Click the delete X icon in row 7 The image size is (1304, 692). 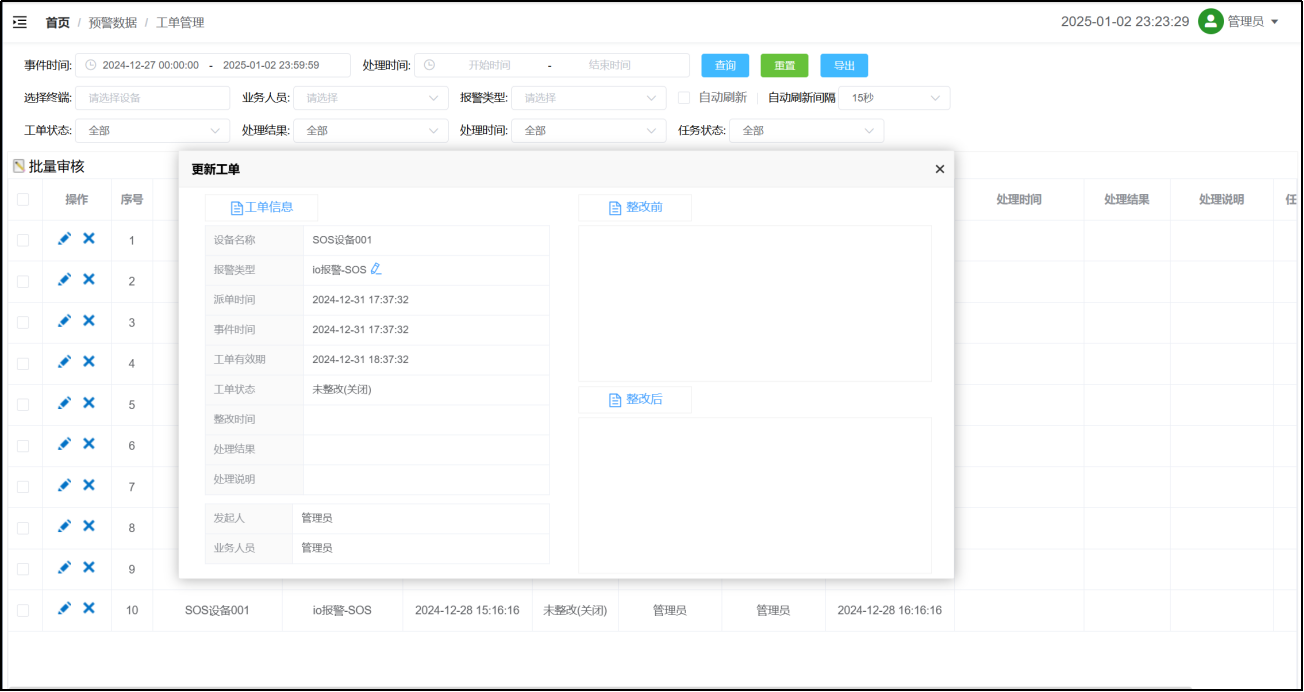(89, 485)
